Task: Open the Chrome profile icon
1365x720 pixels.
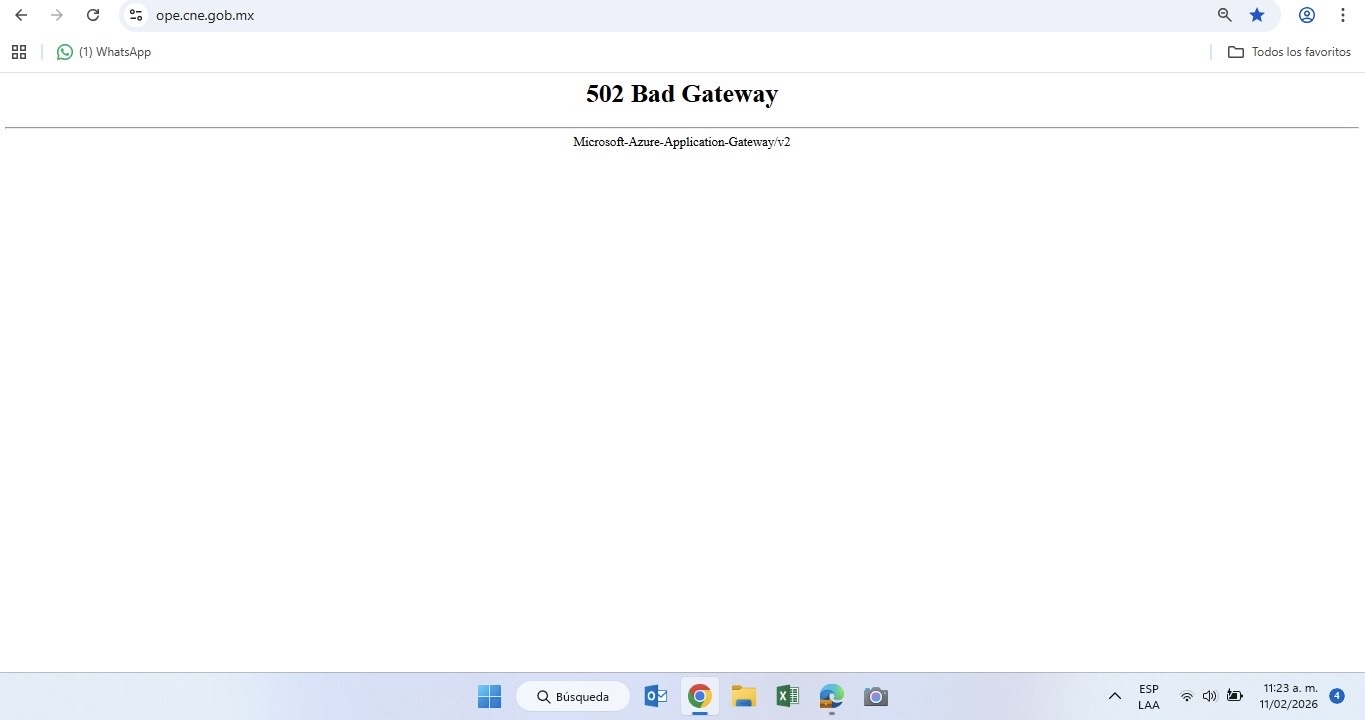Action: pos(1306,15)
